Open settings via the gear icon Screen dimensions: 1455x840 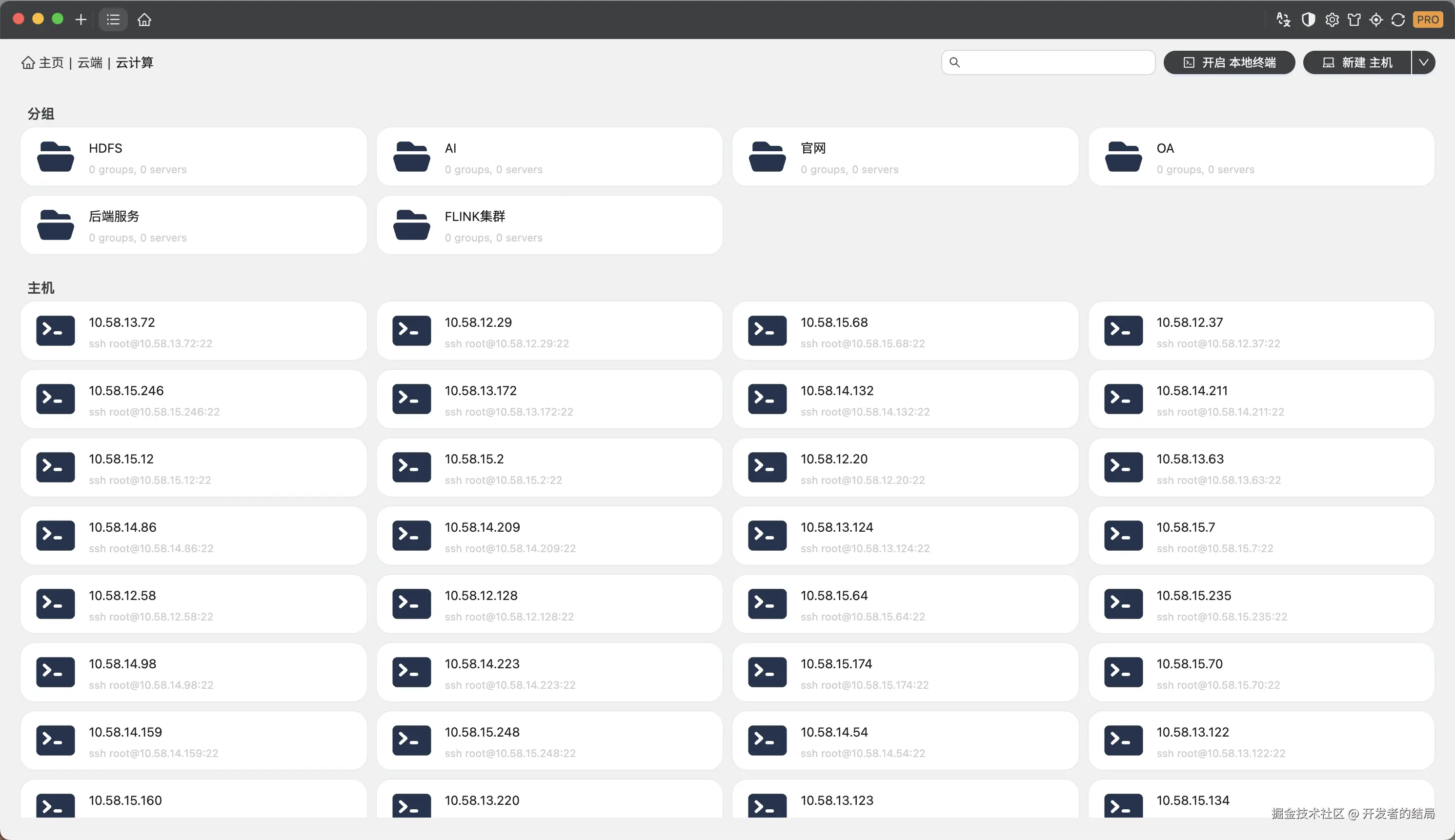pyautogui.click(x=1332, y=20)
